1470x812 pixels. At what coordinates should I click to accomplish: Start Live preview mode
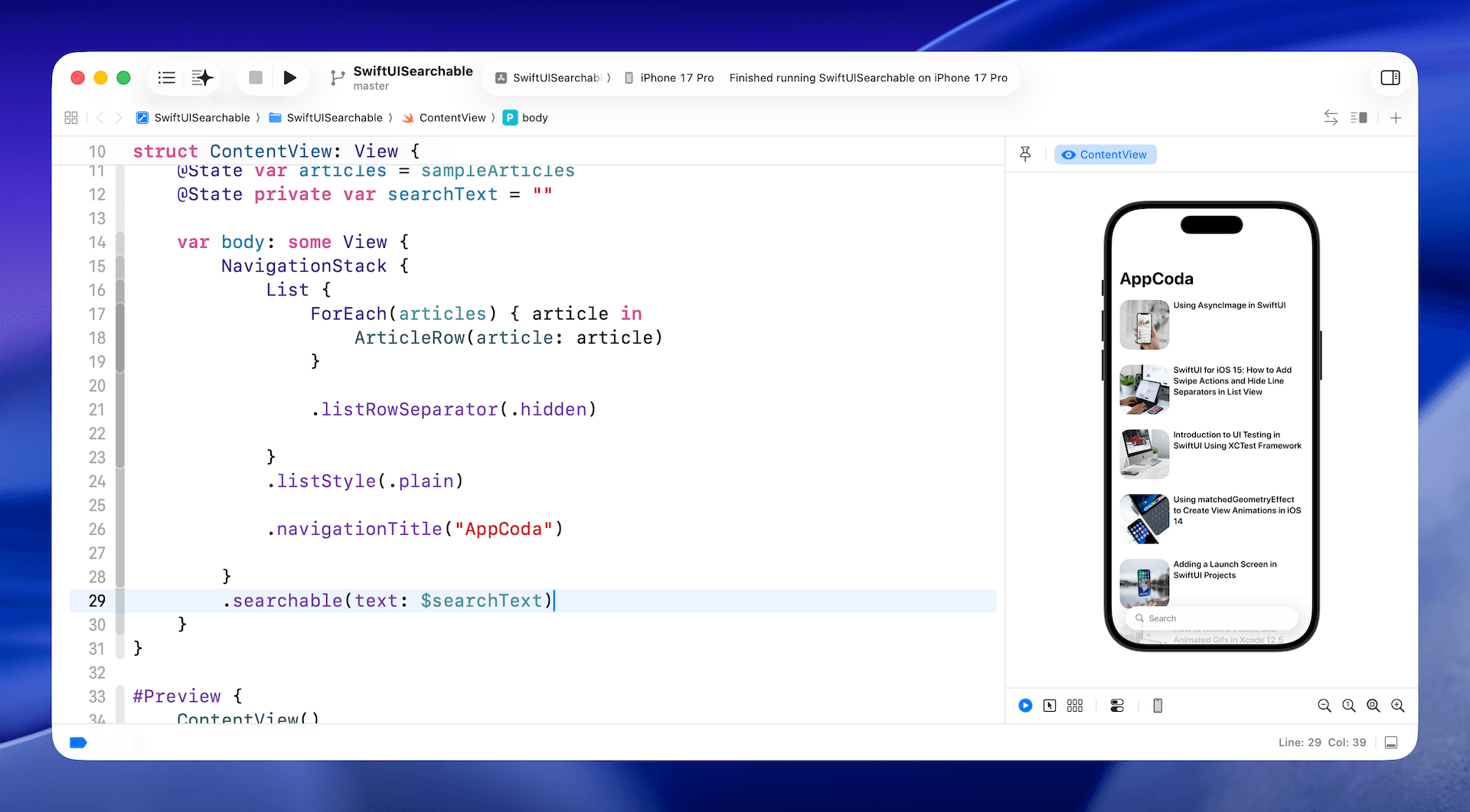(1025, 706)
